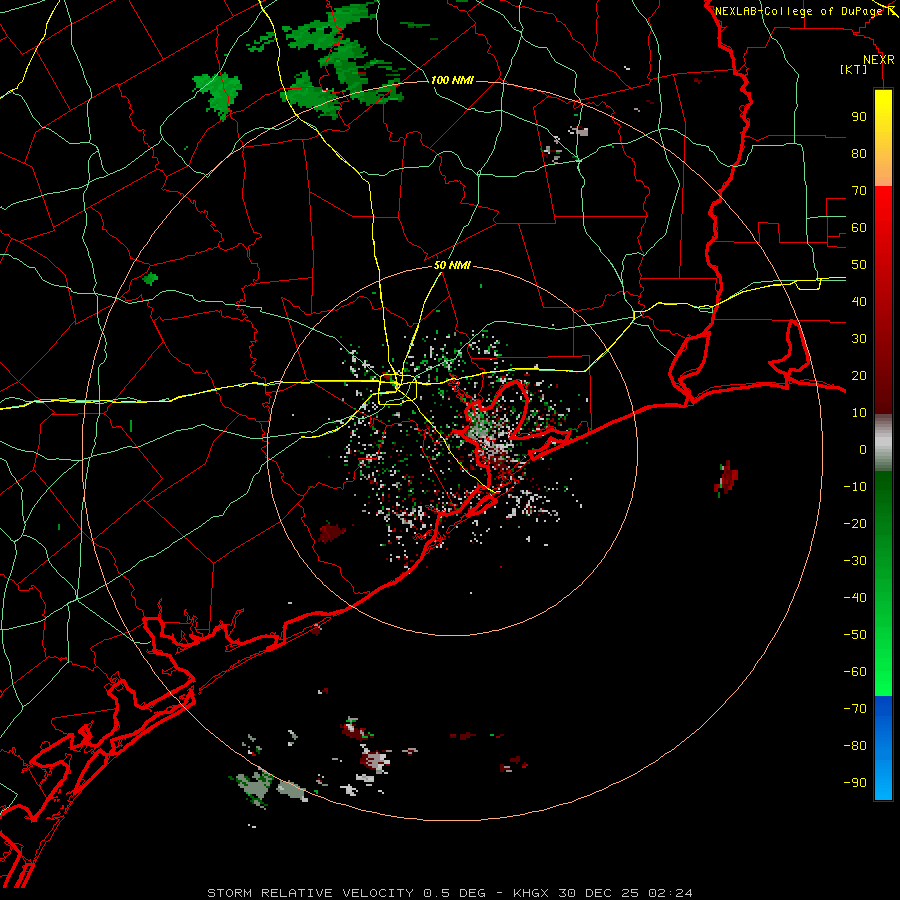Click the -50 scale label
The height and width of the screenshot is (900, 900).
855,635
